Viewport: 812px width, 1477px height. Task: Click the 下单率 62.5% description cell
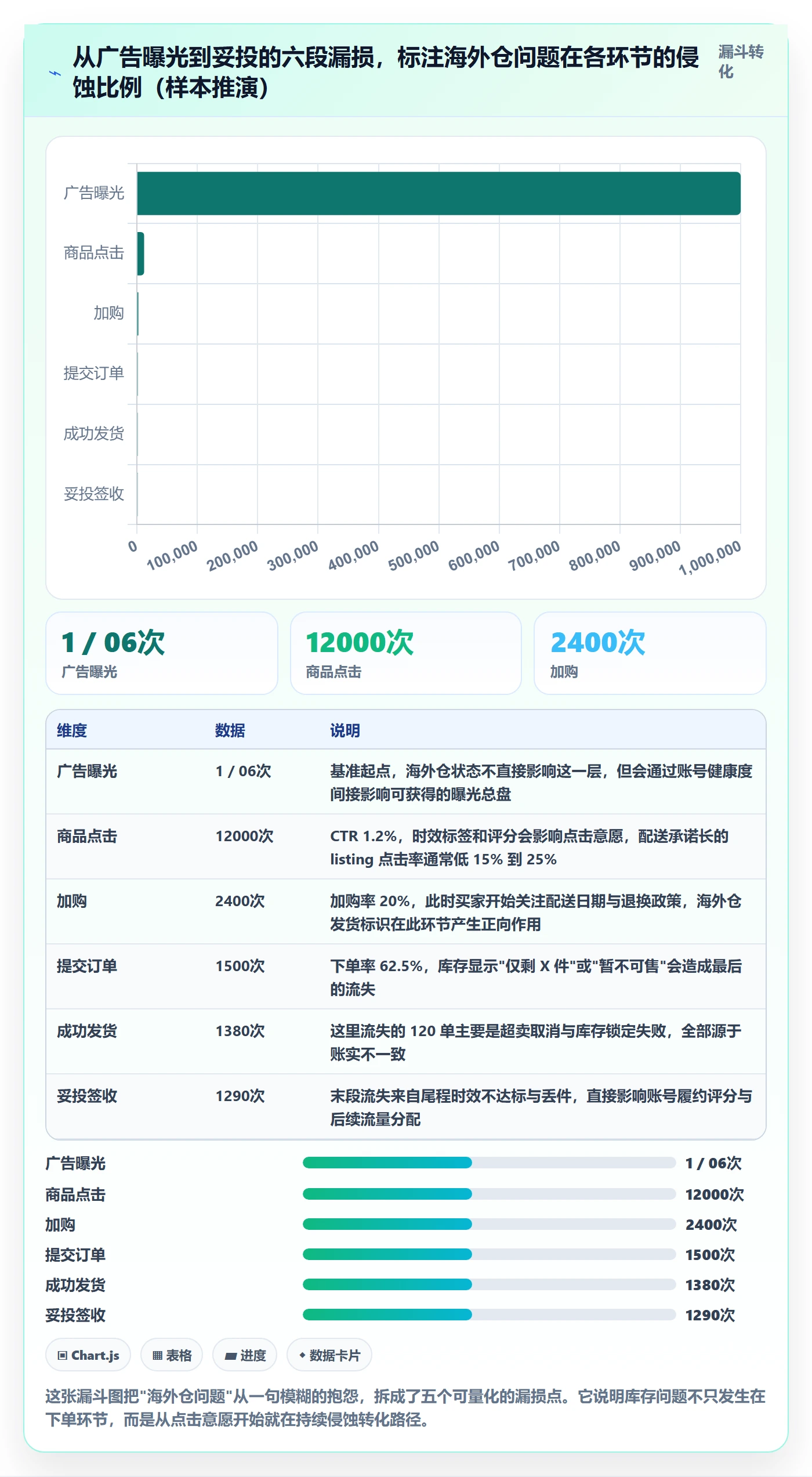[x=542, y=977]
